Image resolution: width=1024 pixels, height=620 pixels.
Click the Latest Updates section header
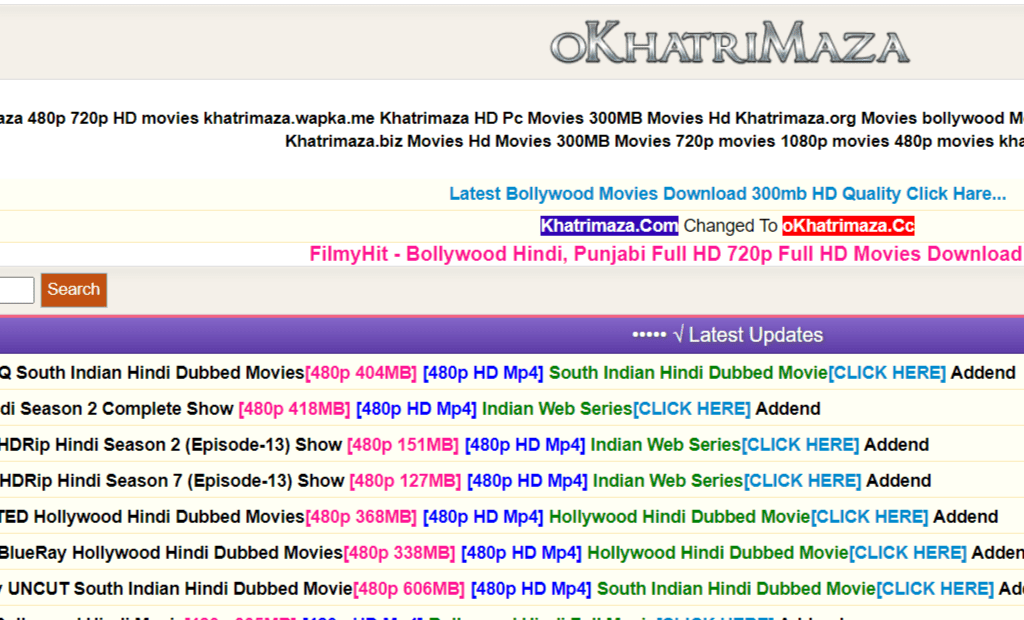(x=512, y=335)
